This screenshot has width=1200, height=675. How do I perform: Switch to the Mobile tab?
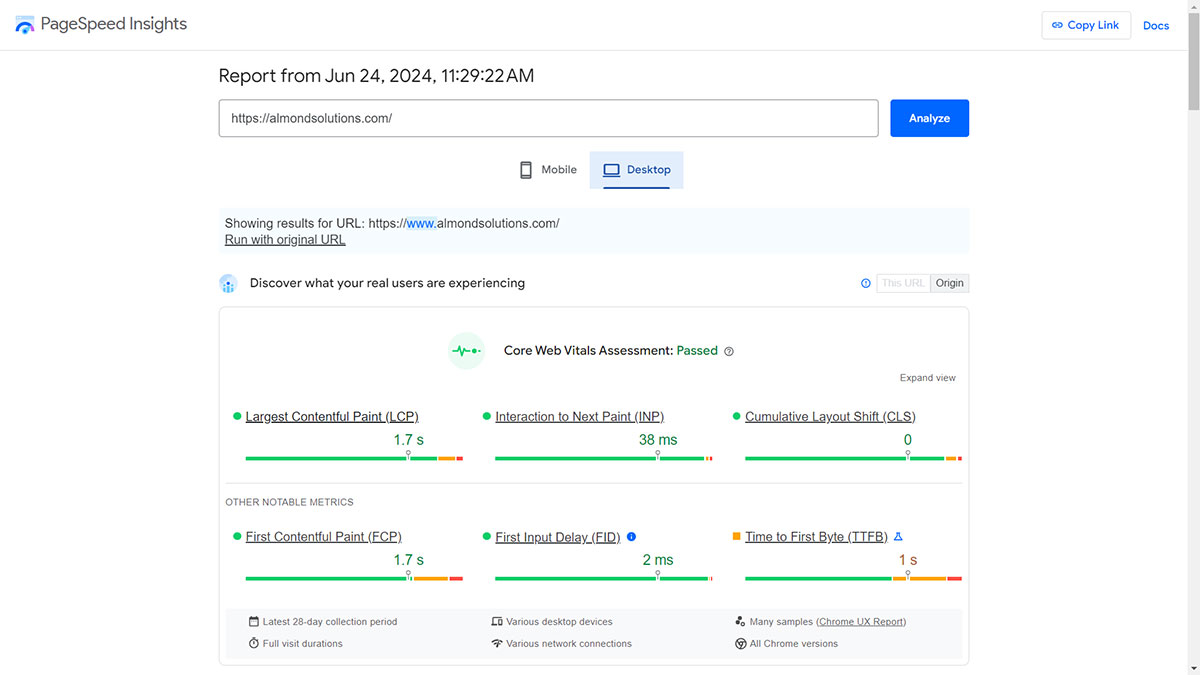pos(548,170)
